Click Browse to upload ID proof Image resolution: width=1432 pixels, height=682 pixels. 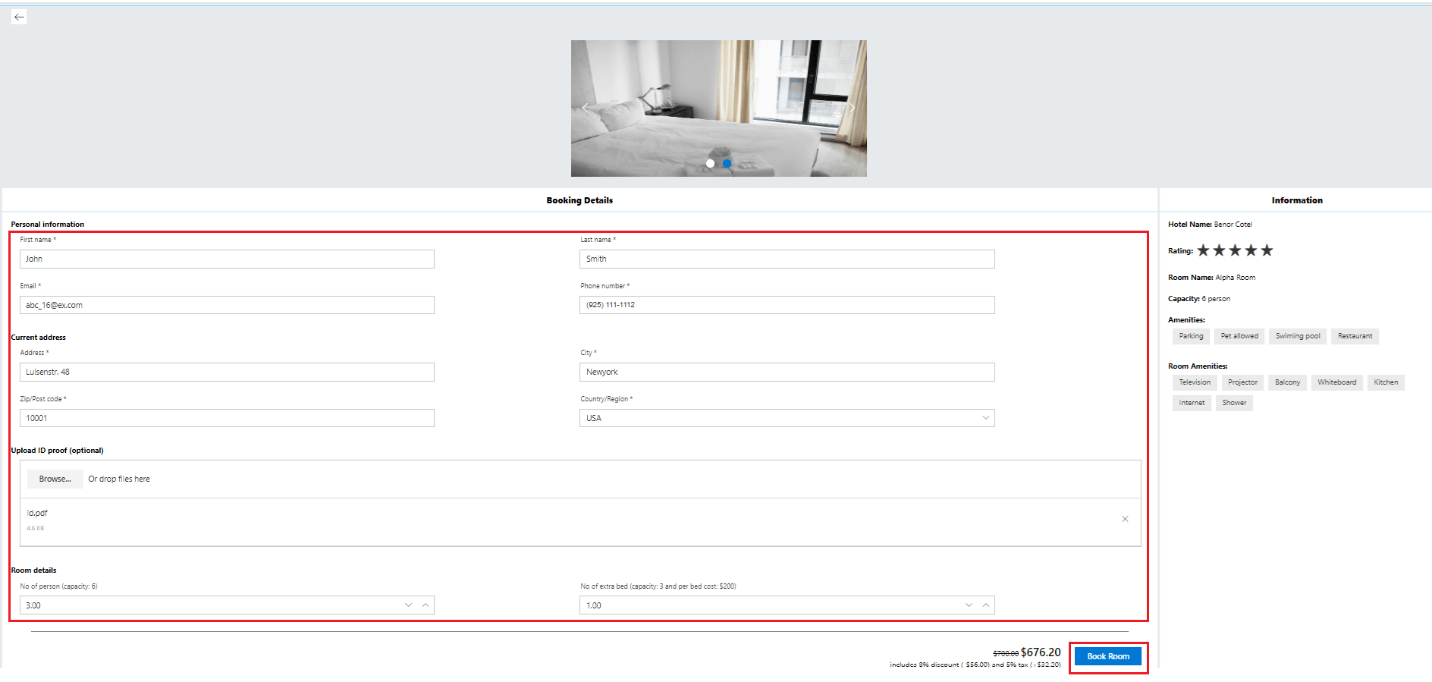pyautogui.click(x=55, y=479)
